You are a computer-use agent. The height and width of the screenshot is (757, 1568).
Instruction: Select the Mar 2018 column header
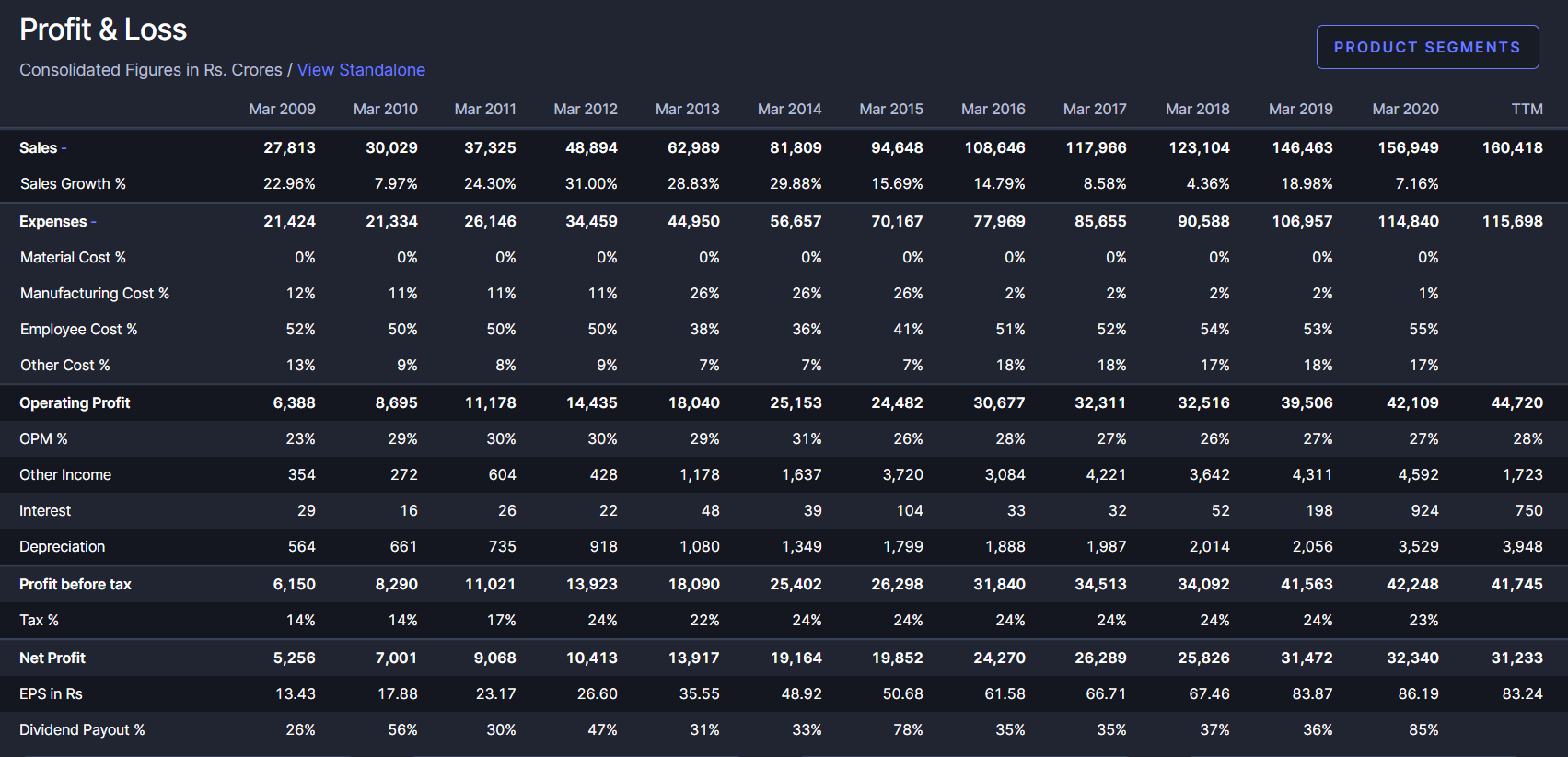pyautogui.click(x=1198, y=109)
